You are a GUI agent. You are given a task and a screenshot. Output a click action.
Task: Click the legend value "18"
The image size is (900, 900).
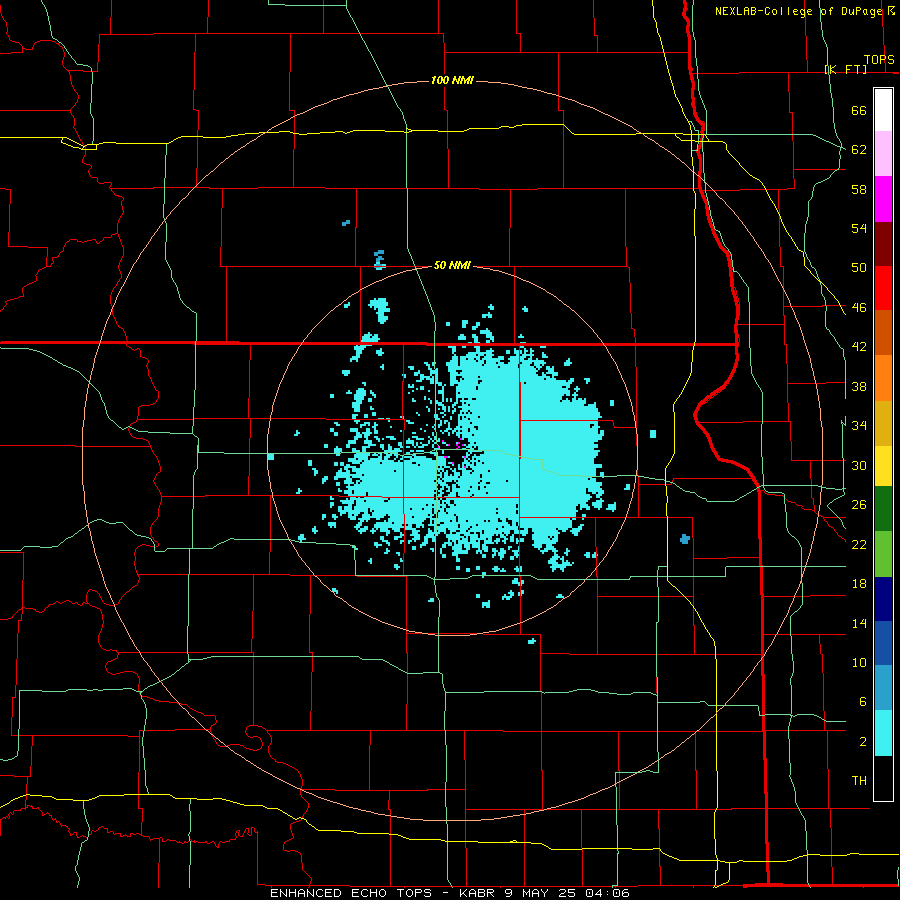click(x=859, y=584)
